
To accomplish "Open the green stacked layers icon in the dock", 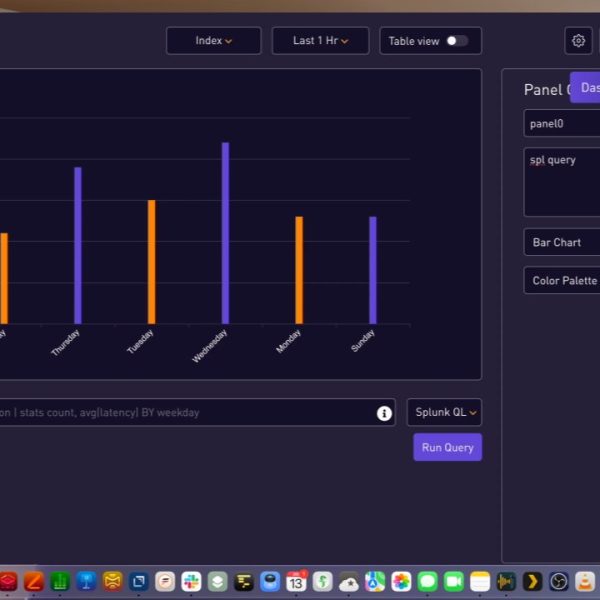I will tap(218, 582).
